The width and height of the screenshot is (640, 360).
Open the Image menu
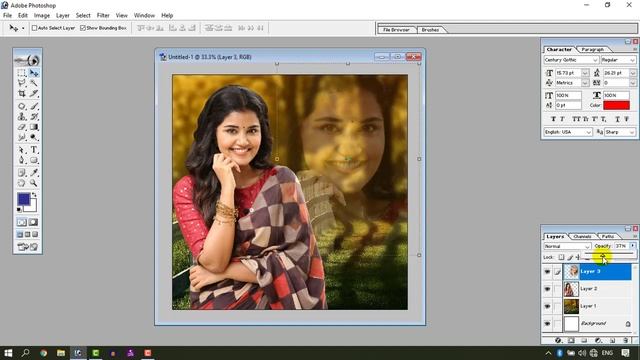pos(42,16)
